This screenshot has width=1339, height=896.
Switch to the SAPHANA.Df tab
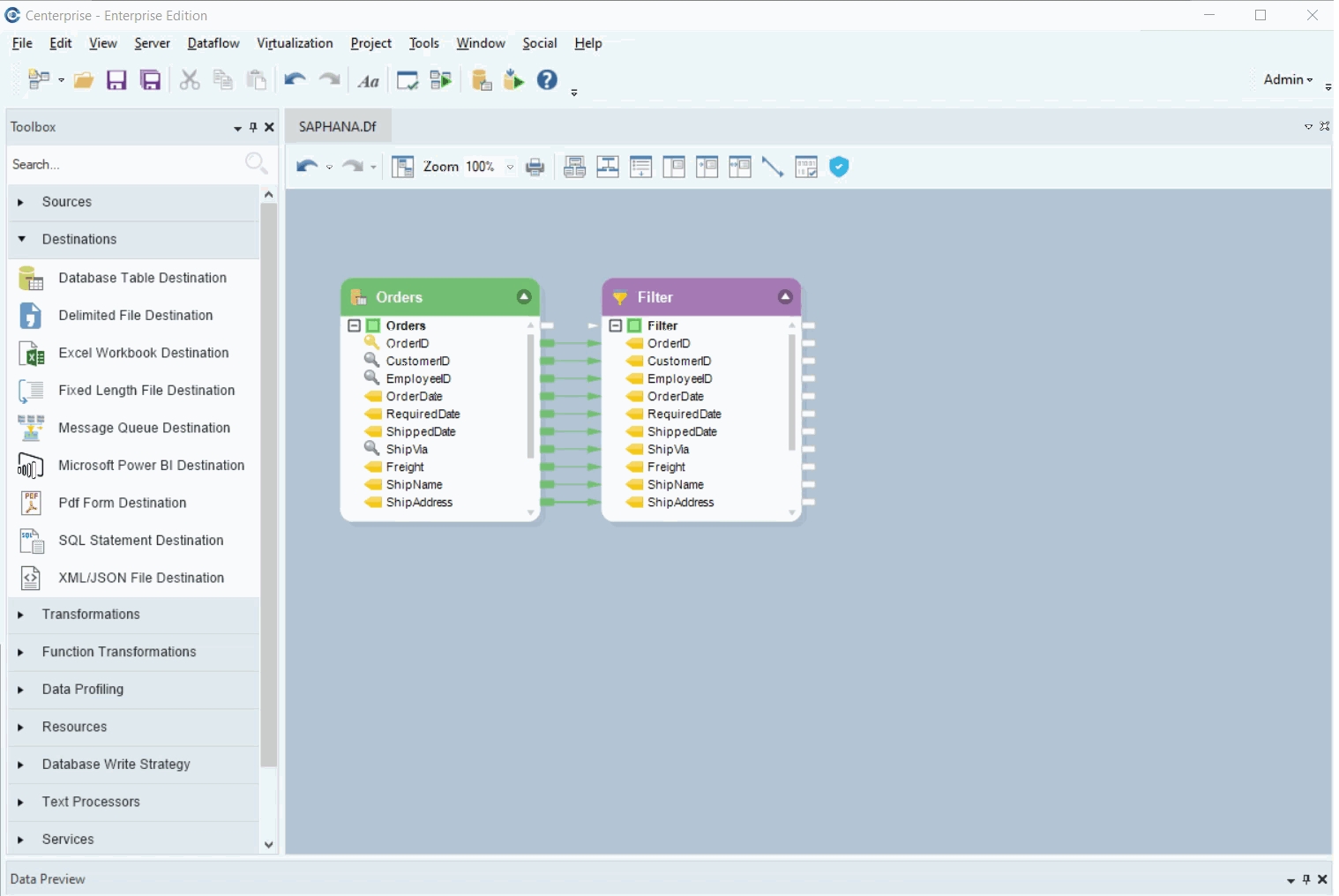pos(338,127)
